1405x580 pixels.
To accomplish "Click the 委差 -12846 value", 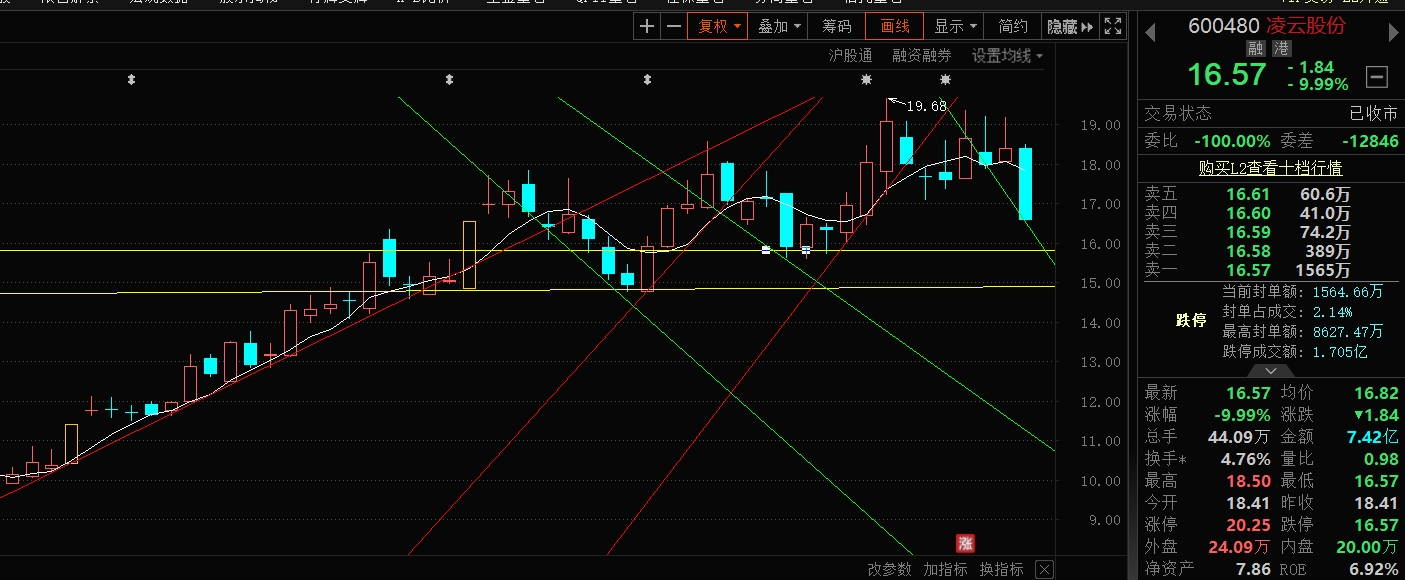I will click(x=1369, y=141).
